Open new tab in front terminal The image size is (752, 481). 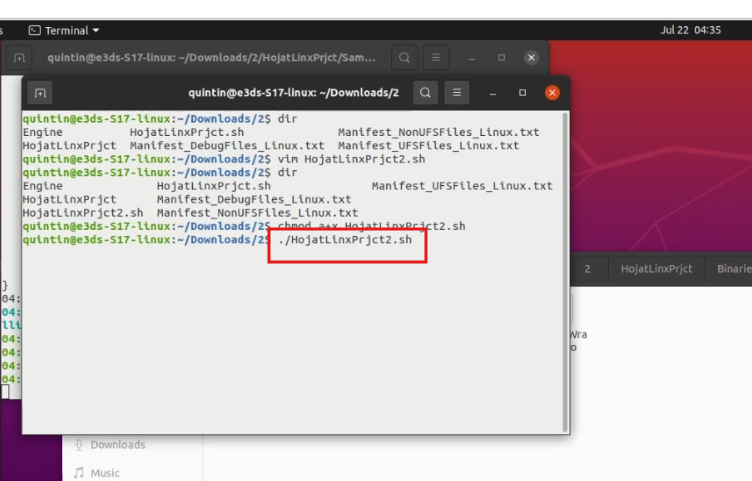(41, 93)
